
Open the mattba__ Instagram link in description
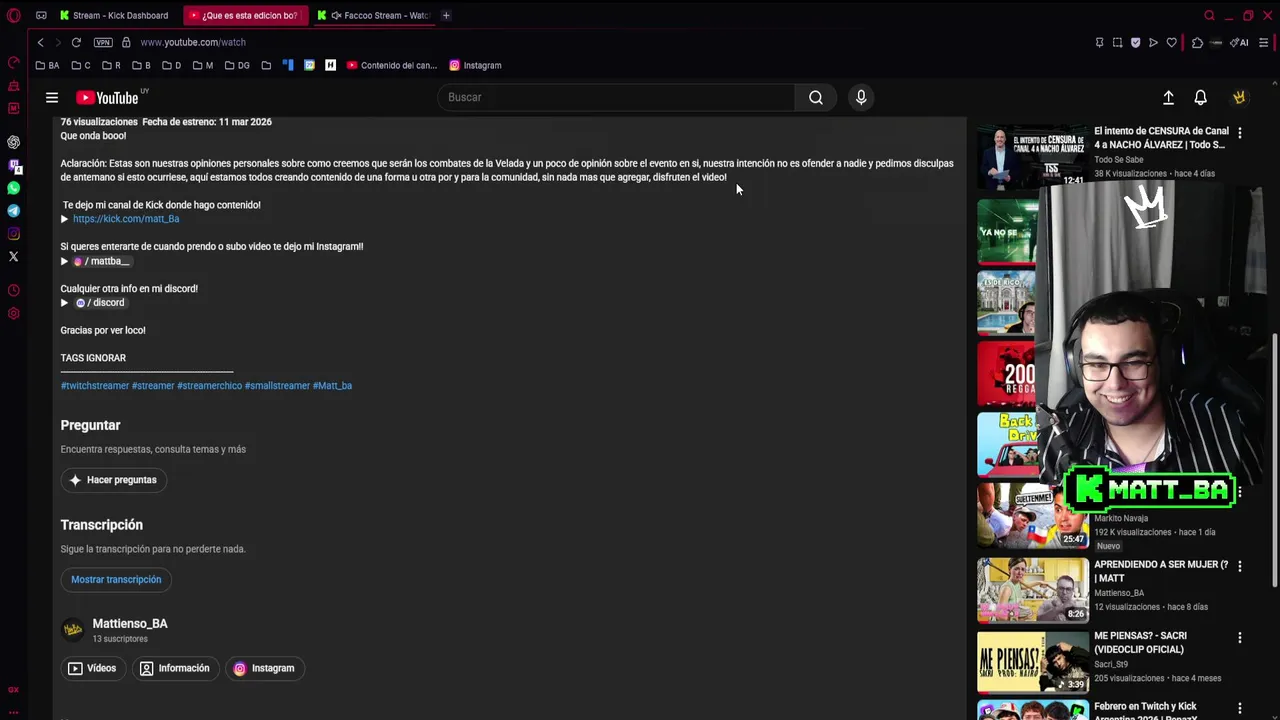point(101,261)
